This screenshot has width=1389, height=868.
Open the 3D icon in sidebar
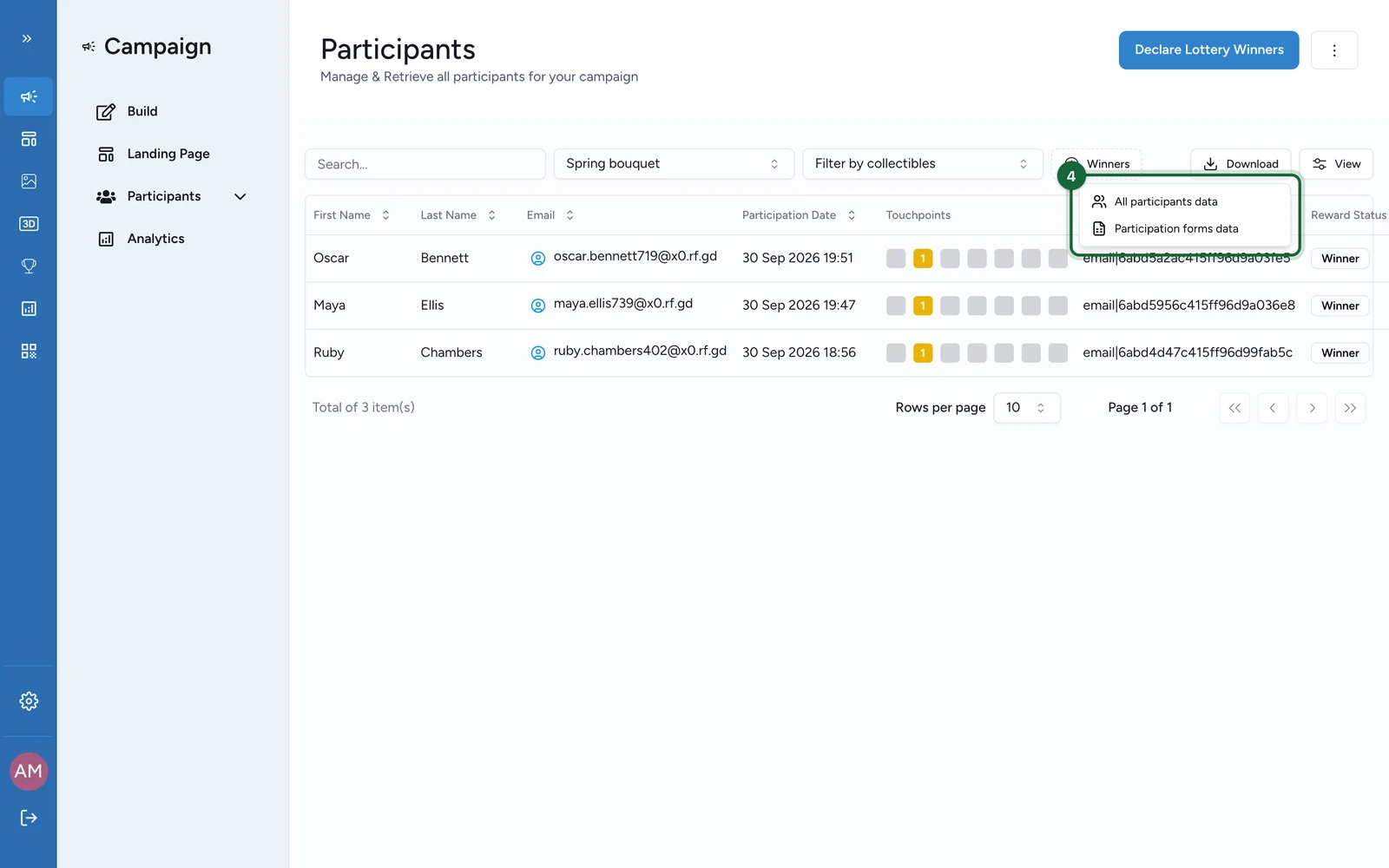pos(29,224)
